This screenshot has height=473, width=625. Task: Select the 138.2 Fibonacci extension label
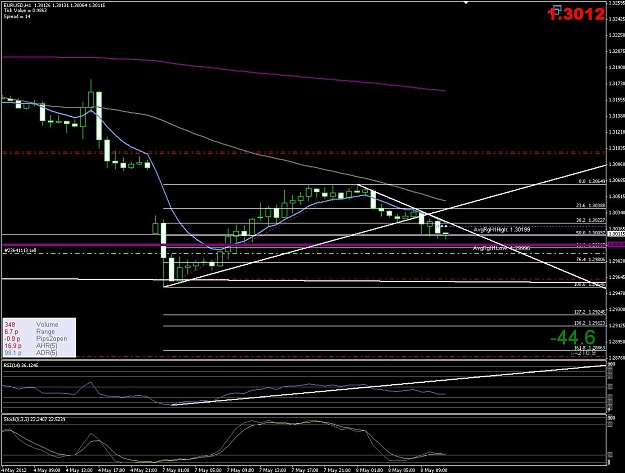point(590,323)
